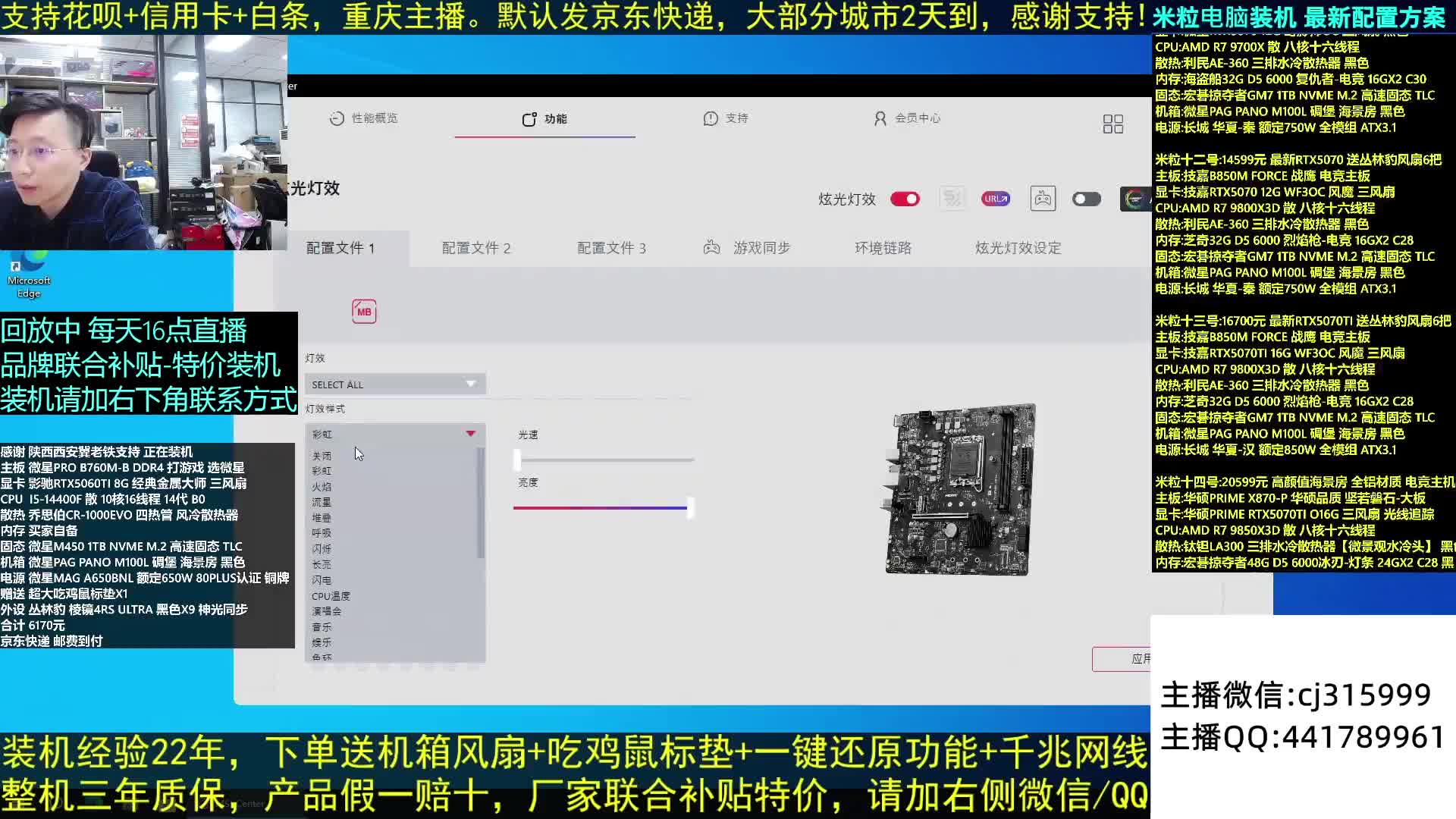This screenshot has height=819, width=1456.
Task: Open the grid view icon at top right
Action: (1112, 124)
